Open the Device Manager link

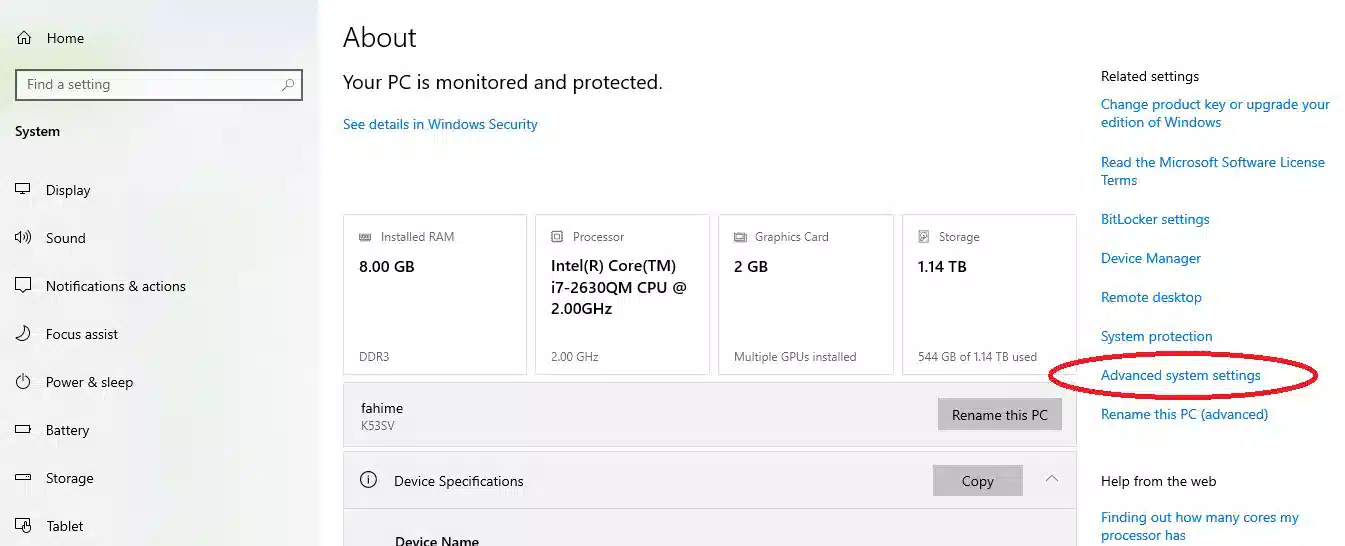click(1150, 258)
